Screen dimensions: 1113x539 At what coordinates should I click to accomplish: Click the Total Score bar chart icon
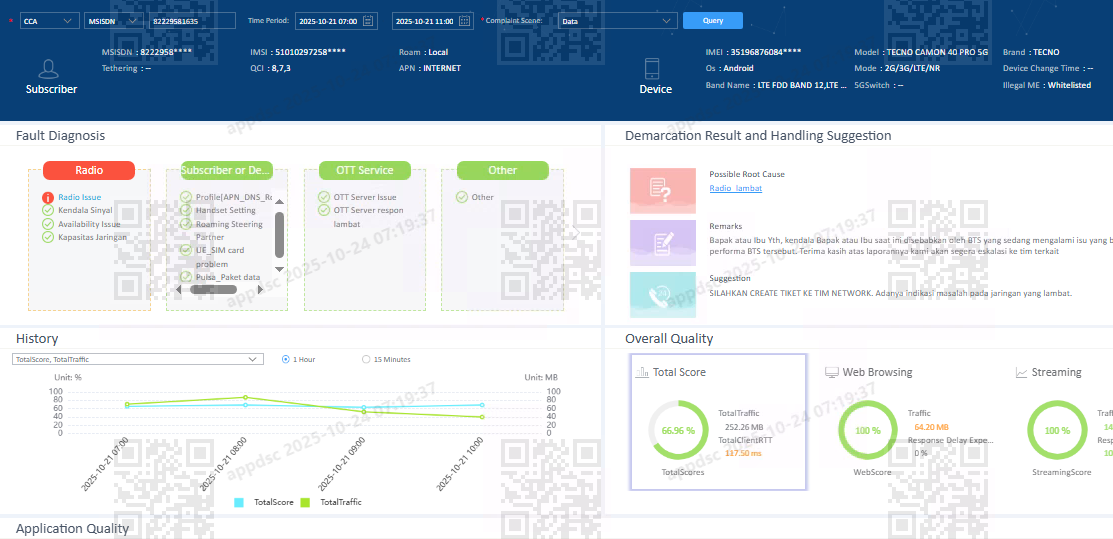(x=642, y=372)
